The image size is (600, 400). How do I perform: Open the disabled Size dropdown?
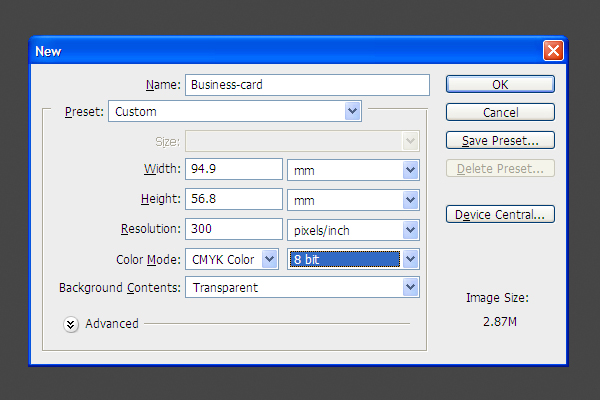tap(302, 141)
